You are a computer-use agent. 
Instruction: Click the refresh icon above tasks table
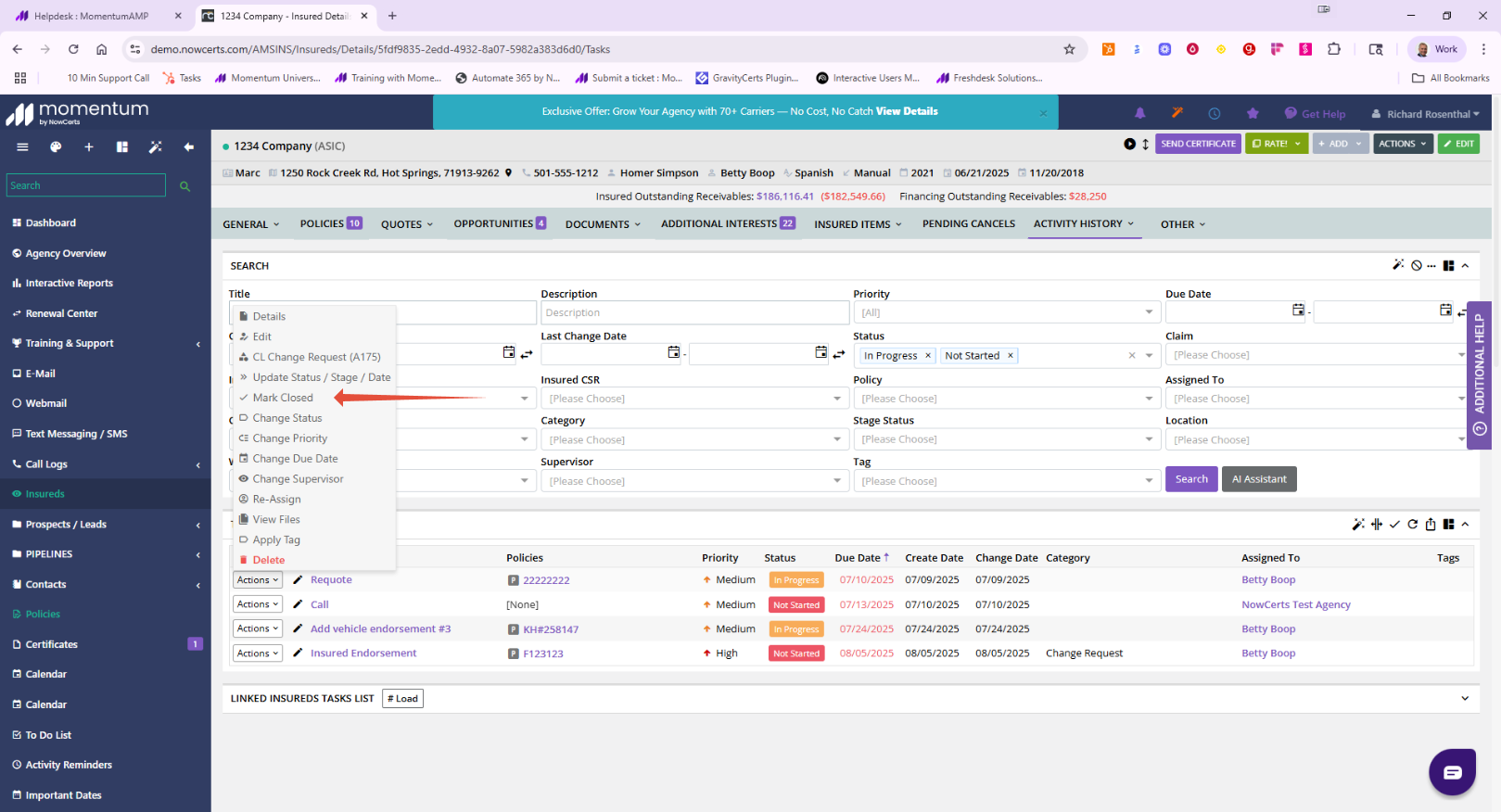click(x=1413, y=525)
